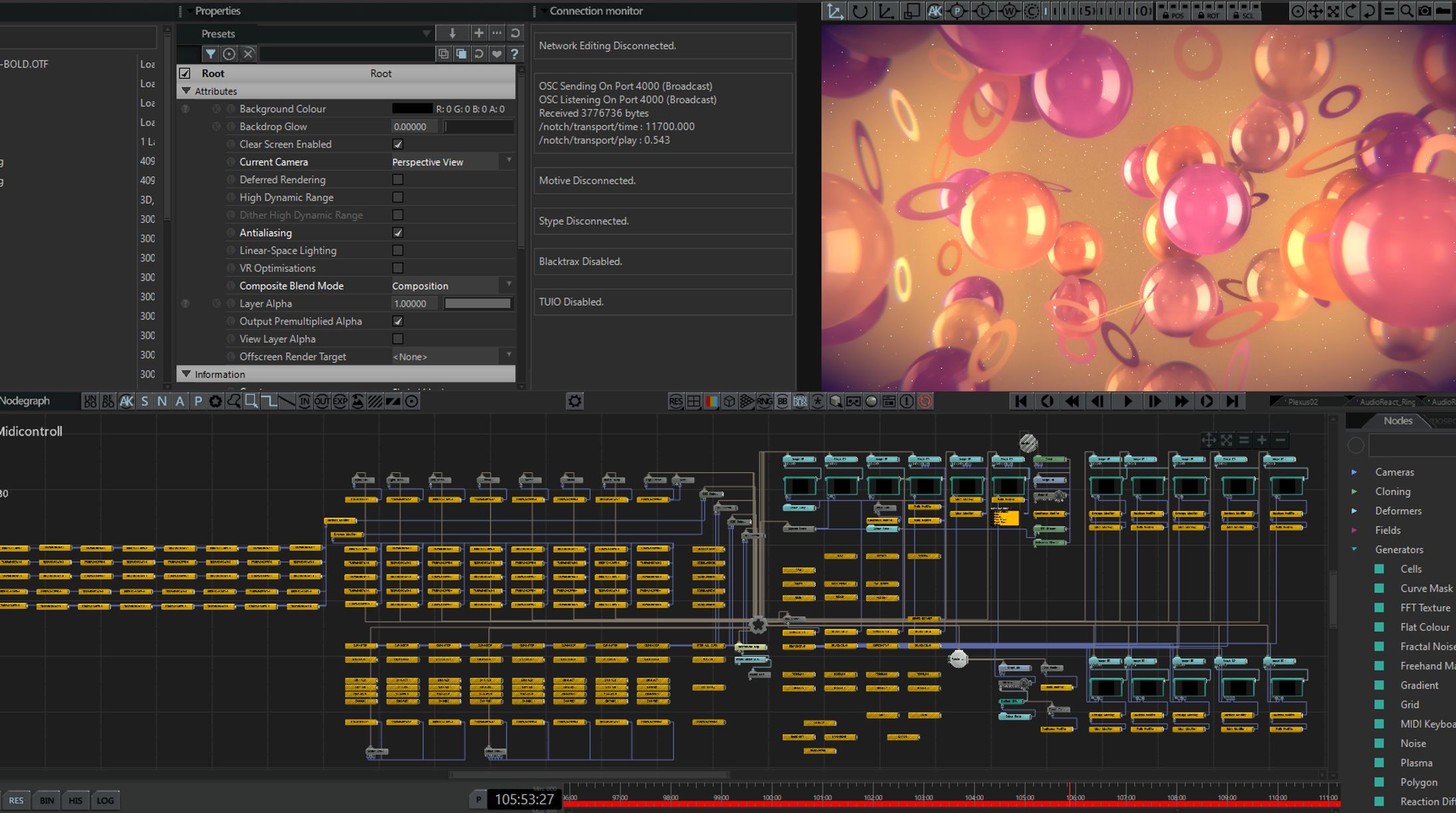The image size is (1456, 813).
Task: Click the EXP export icon in the Nodegraph toolbar
Action: [340, 401]
